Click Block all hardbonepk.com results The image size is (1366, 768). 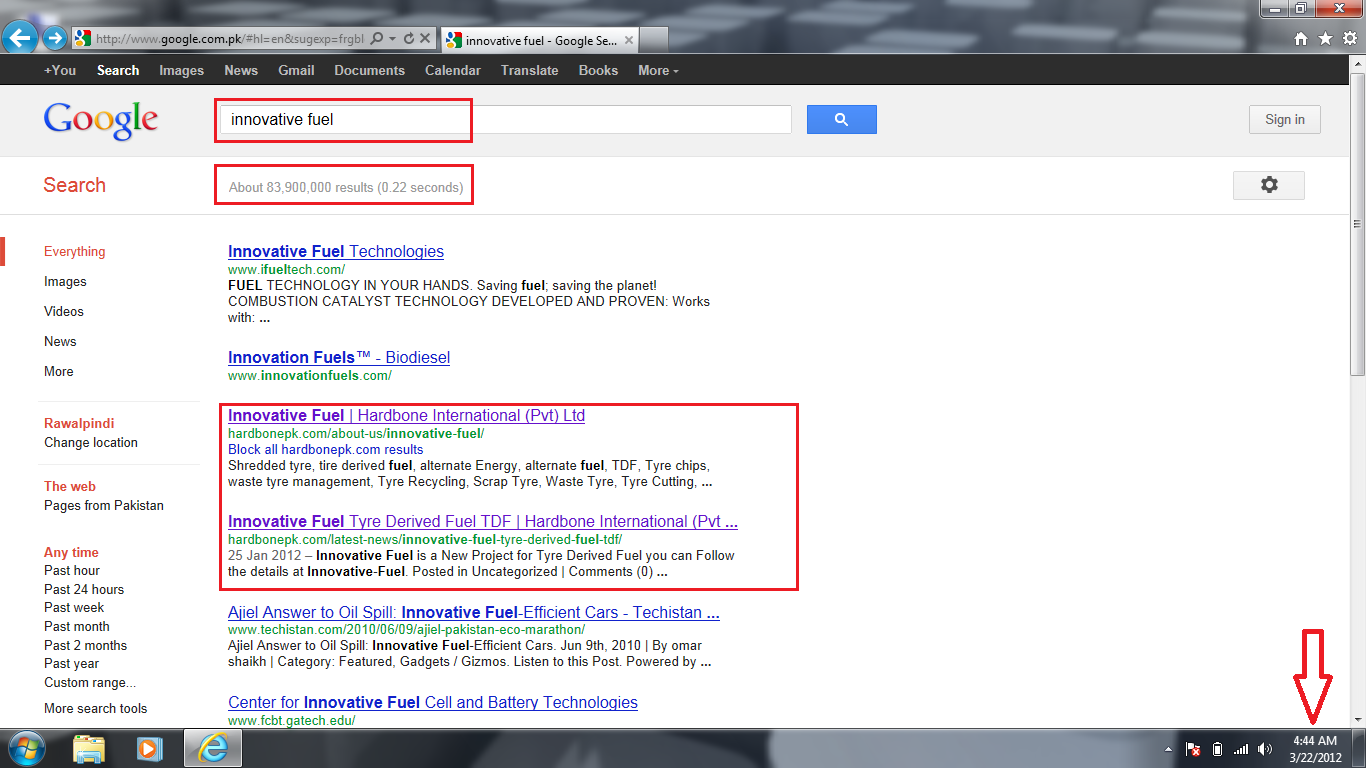click(326, 449)
